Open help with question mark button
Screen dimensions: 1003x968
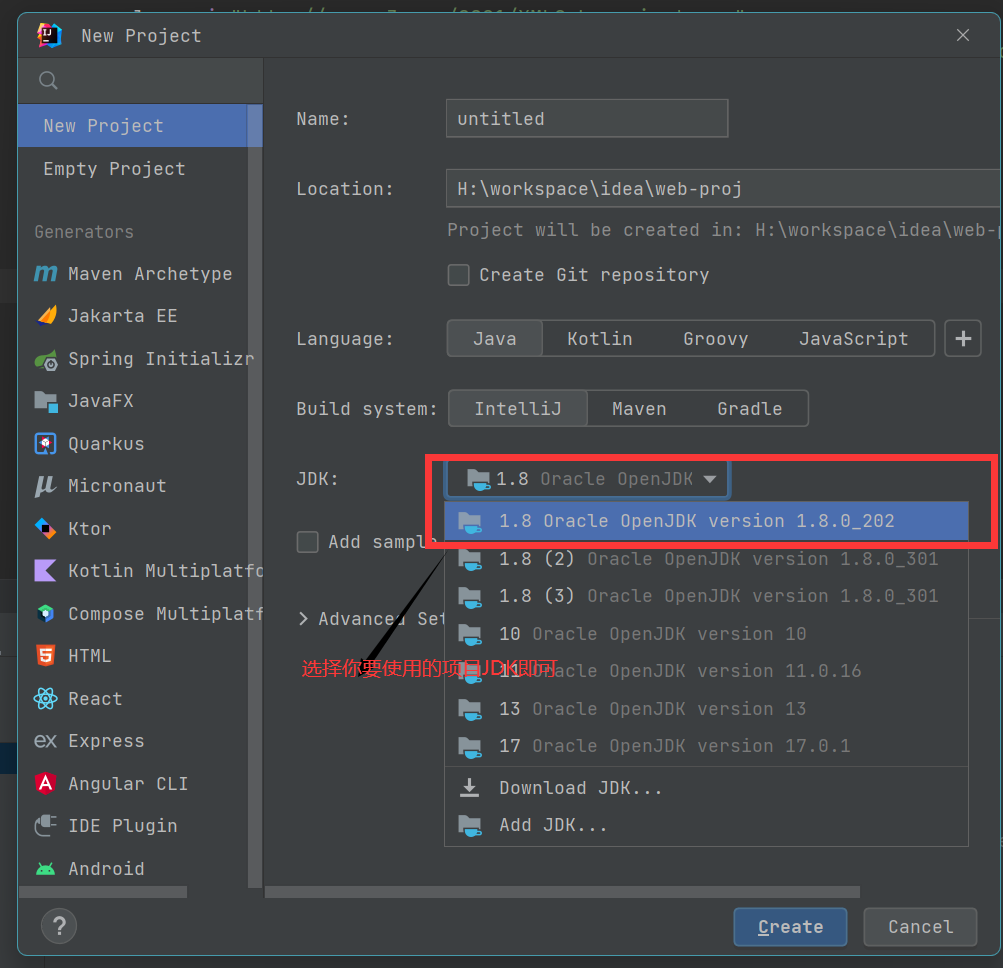tap(59, 926)
